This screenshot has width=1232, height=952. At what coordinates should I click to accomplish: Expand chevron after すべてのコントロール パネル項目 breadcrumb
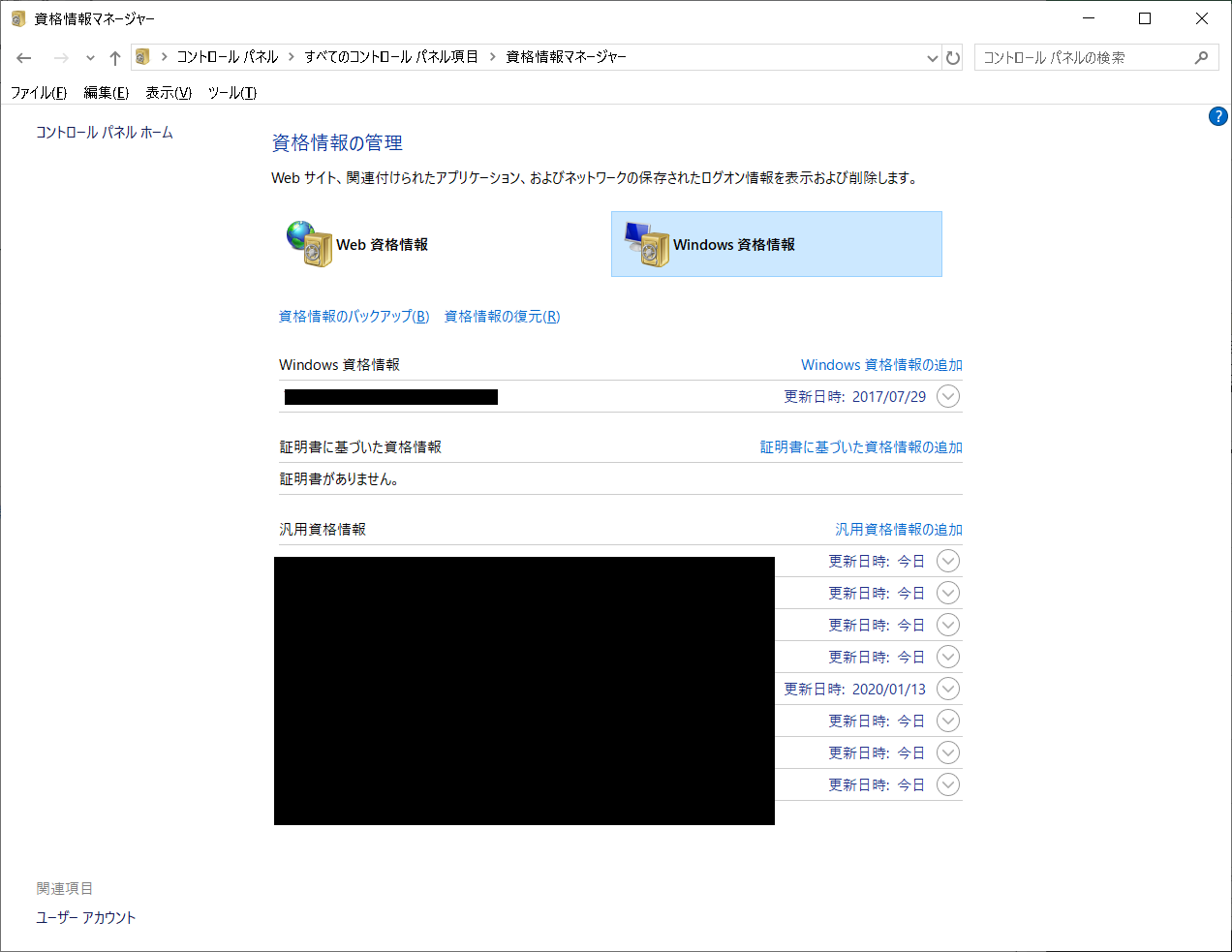(492, 57)
